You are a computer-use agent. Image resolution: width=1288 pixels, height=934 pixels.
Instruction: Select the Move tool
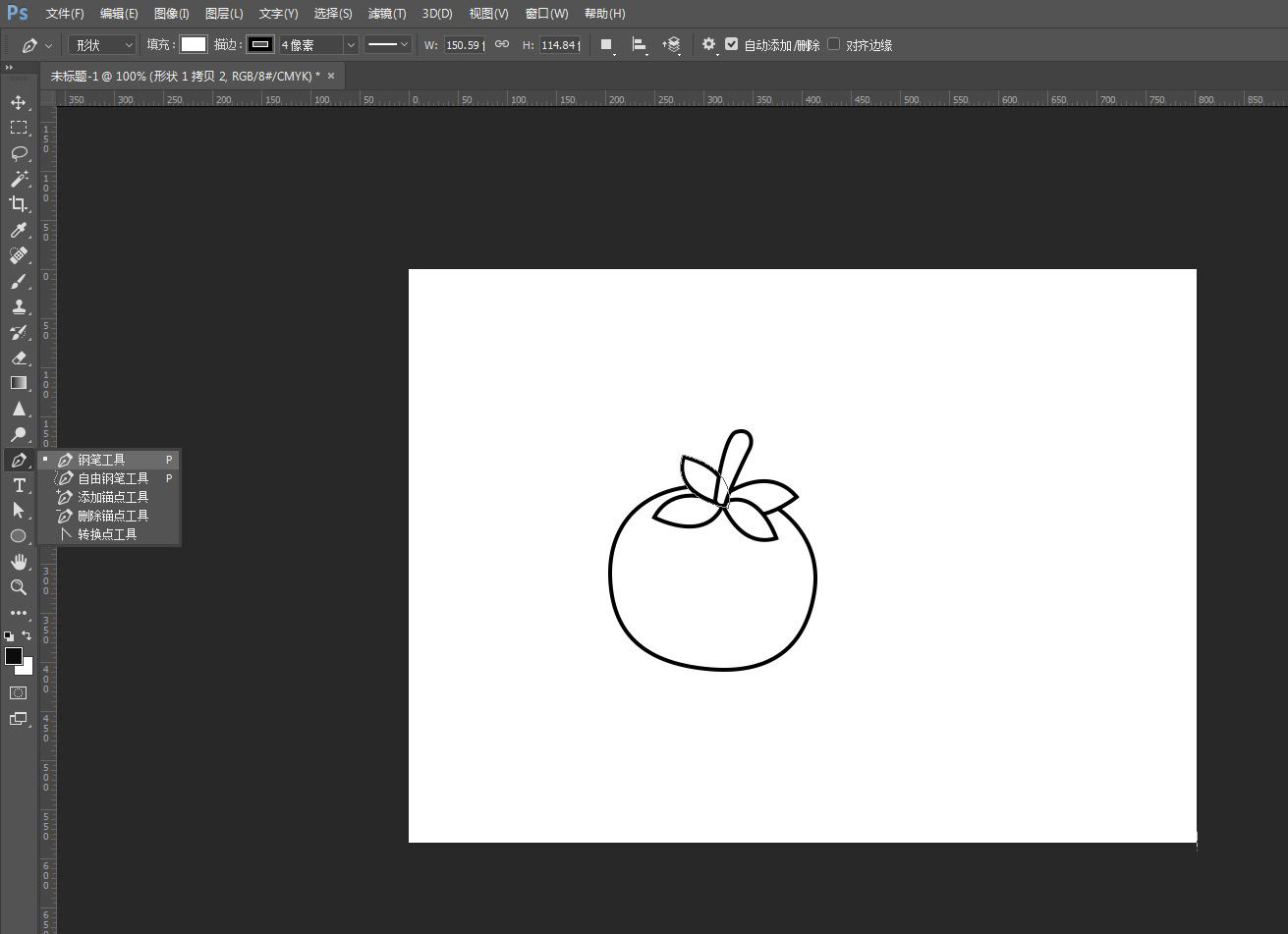pos(18,102)
